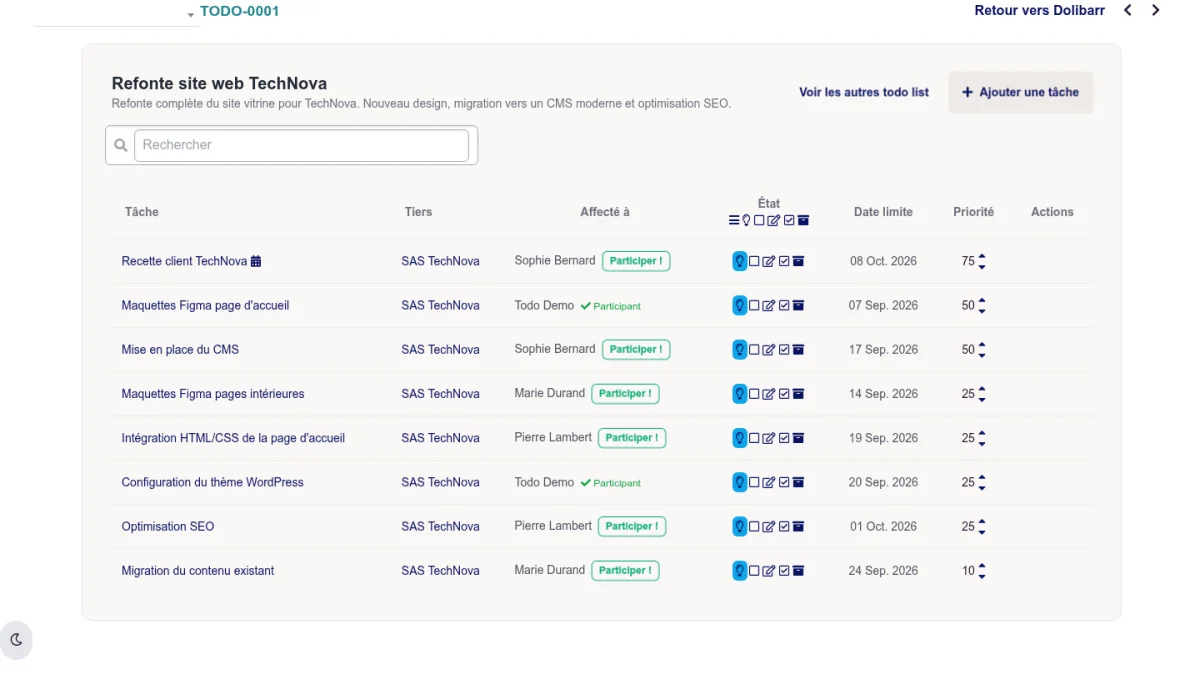The height and width of the screenshot is (680, 1200).
Task: Archive Maquettes Figma pages intérieures task
Action: [x=798, y=394]
